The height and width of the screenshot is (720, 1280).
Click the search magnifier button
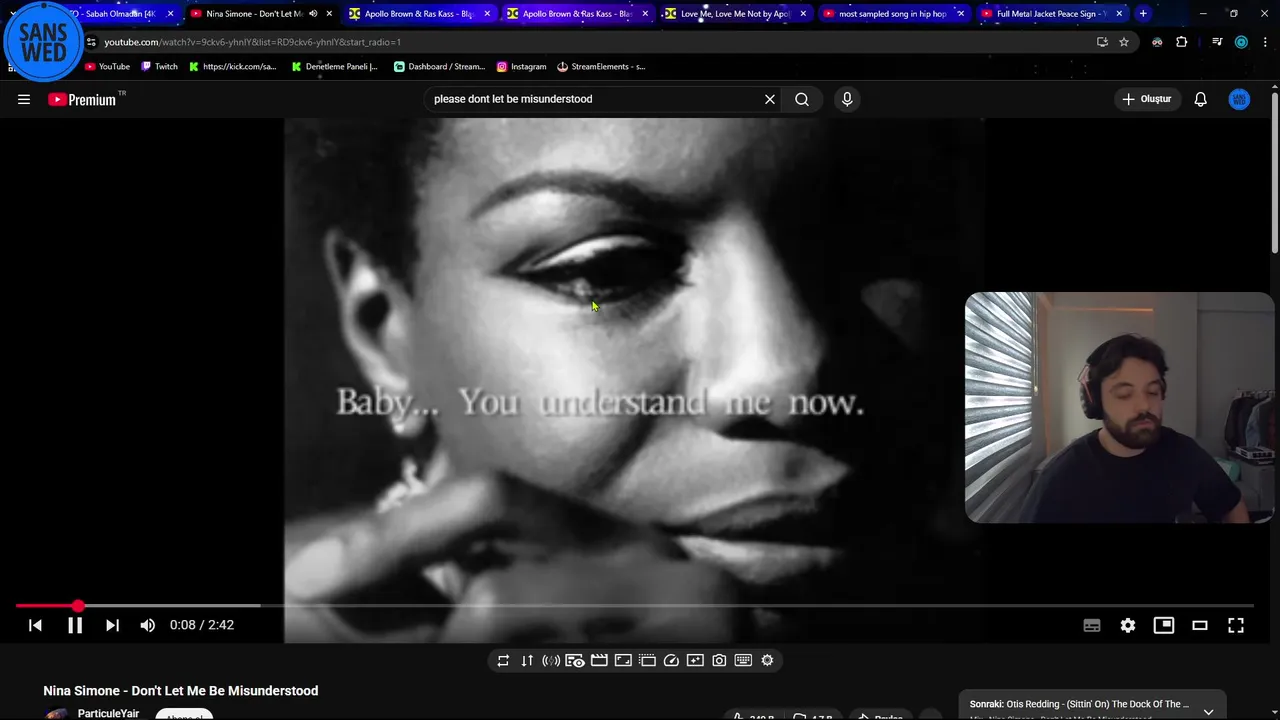(802, 99)
